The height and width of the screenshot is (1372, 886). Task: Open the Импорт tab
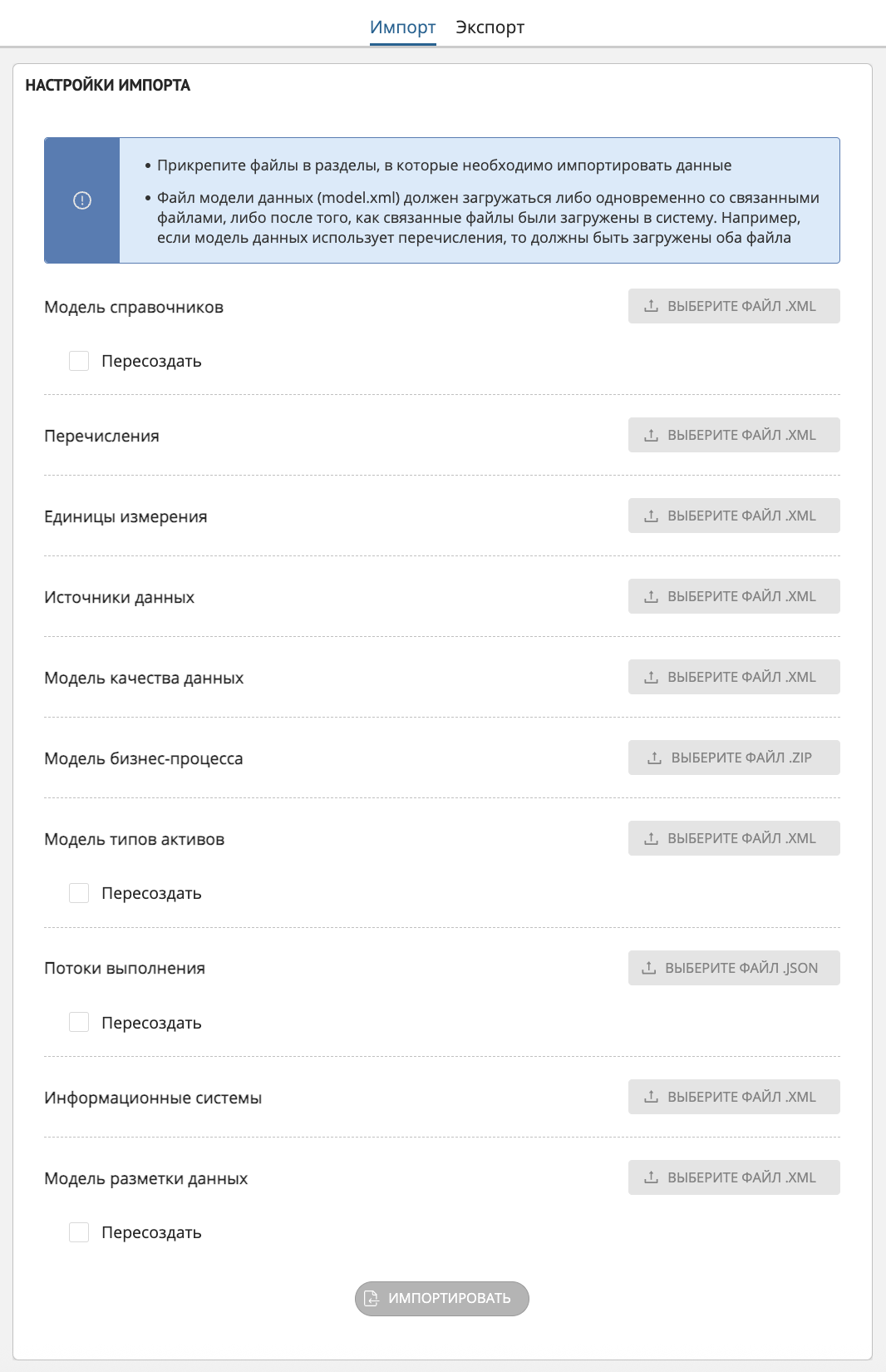(x=403, y=26)
